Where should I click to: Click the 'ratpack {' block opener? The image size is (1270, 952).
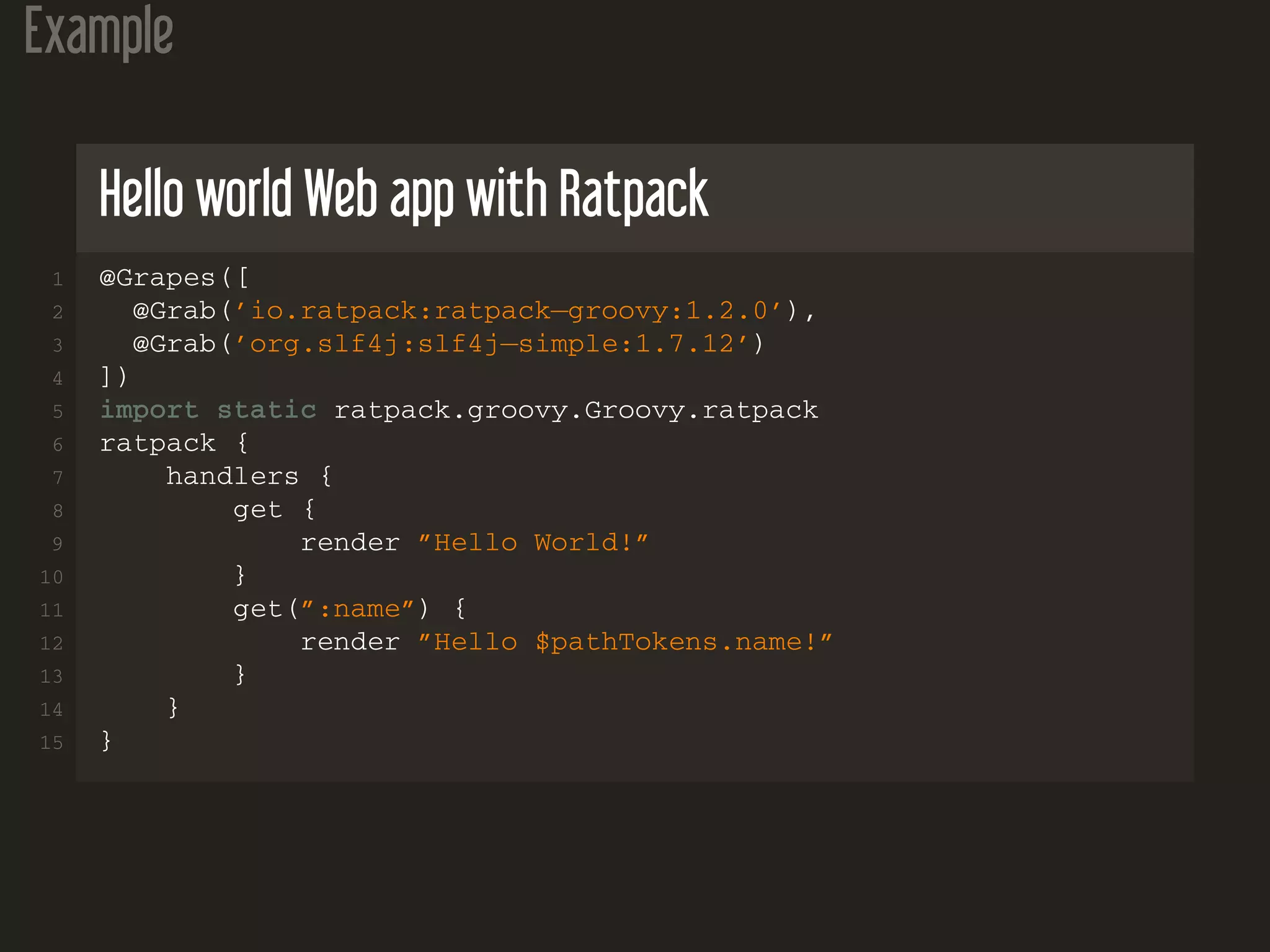coord(174,443)
